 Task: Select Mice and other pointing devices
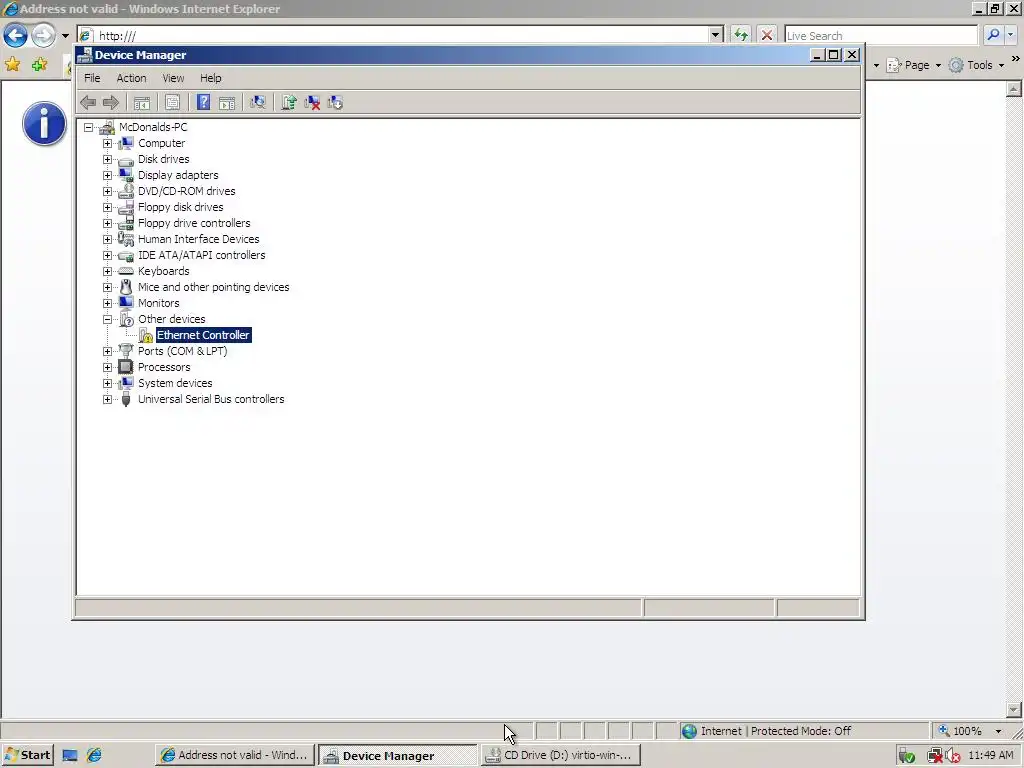[213, 287]
